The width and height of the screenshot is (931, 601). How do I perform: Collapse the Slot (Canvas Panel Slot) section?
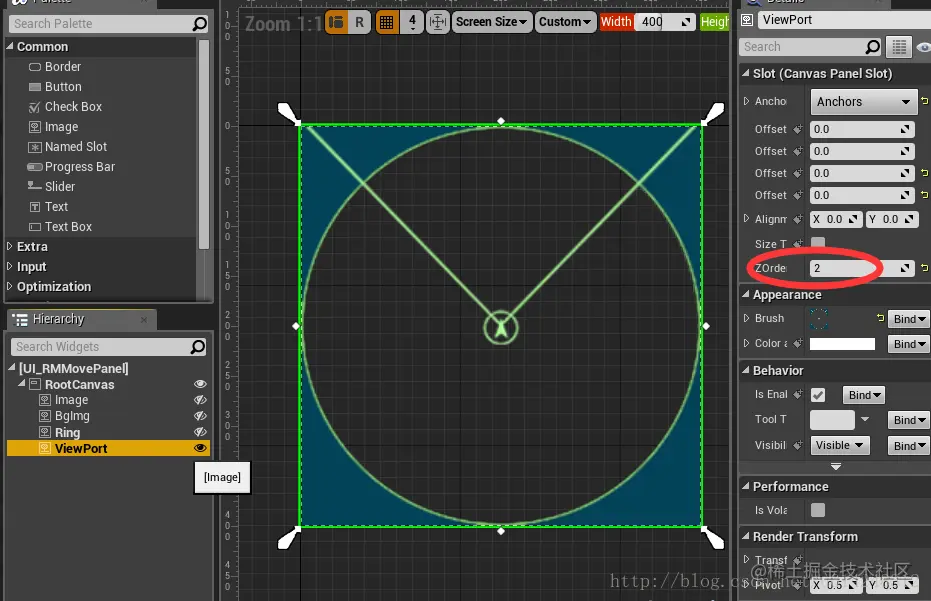[x=746, y=73]
